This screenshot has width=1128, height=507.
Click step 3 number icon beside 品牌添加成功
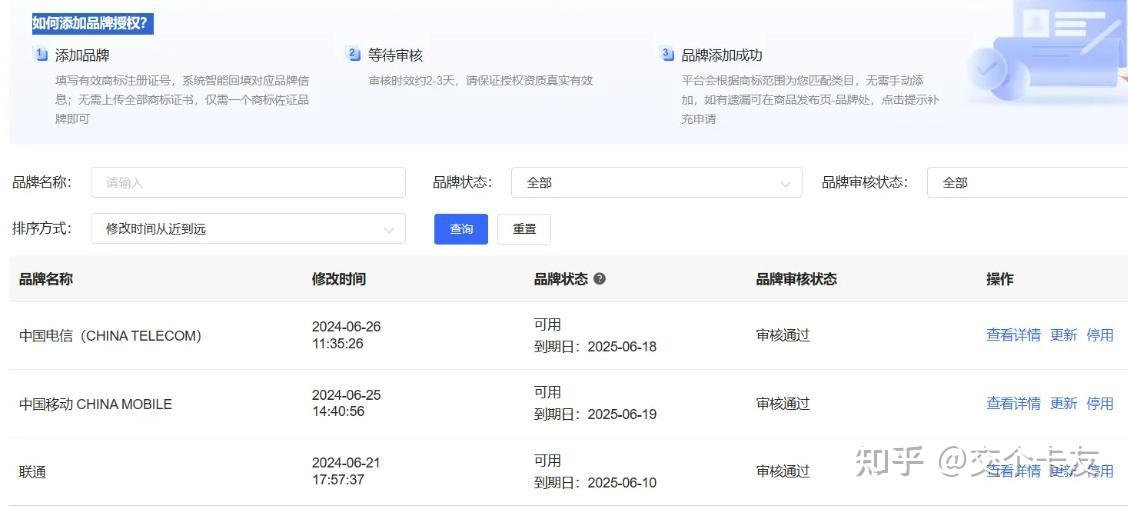pos(667,54)
